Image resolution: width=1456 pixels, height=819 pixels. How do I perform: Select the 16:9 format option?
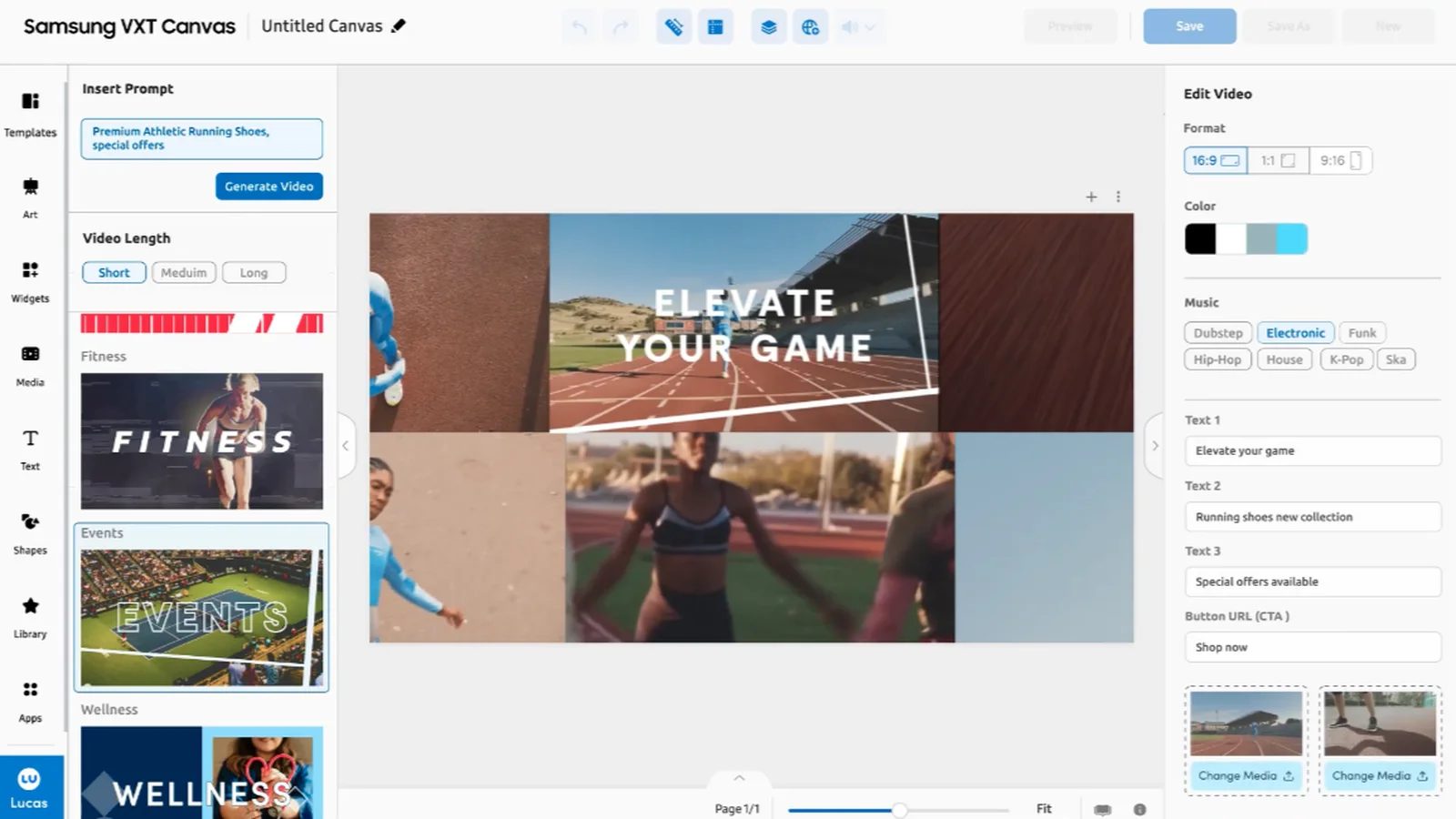pyautogui.click(x=1216, y=160)
